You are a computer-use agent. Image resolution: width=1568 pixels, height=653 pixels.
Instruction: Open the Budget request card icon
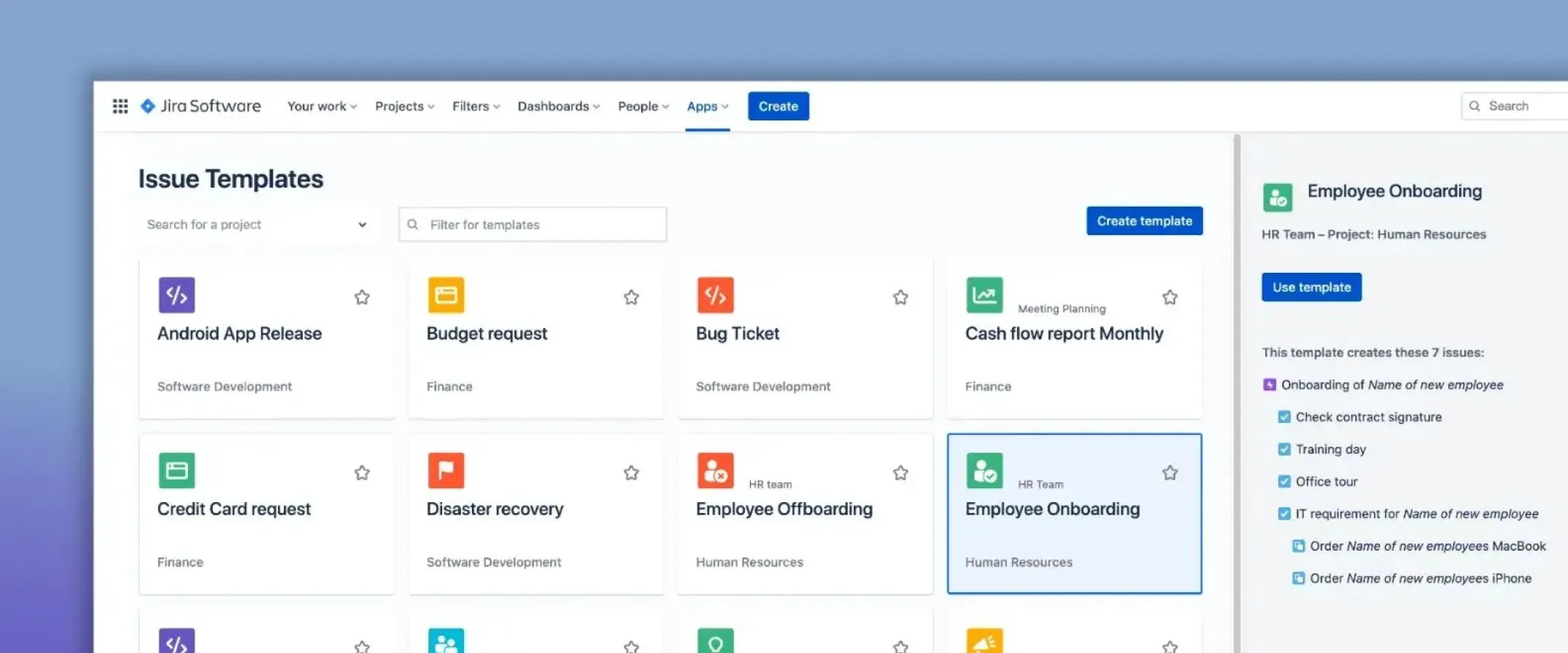(x=445, y=295)
